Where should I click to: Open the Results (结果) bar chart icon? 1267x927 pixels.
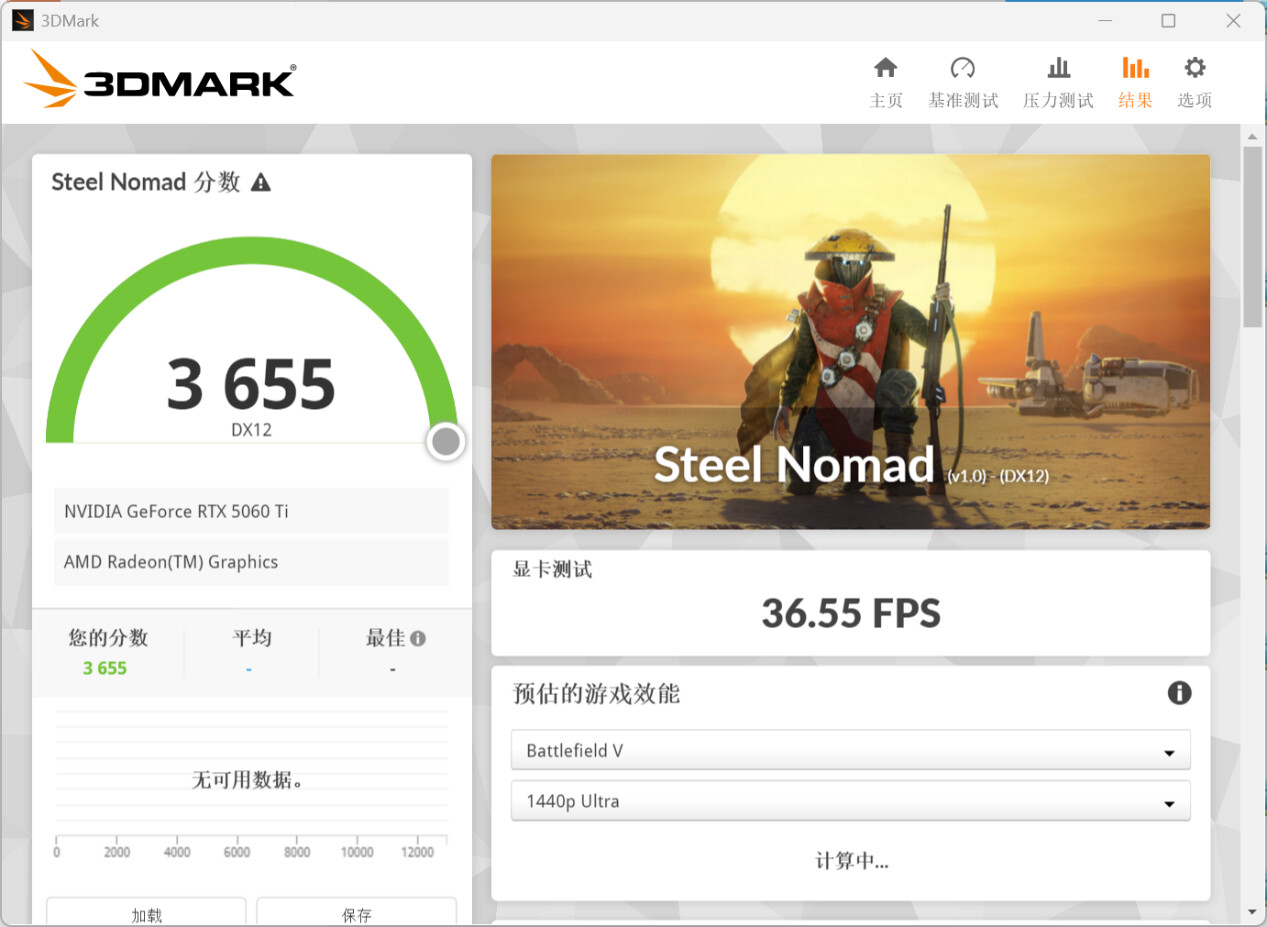point(1135,68)
